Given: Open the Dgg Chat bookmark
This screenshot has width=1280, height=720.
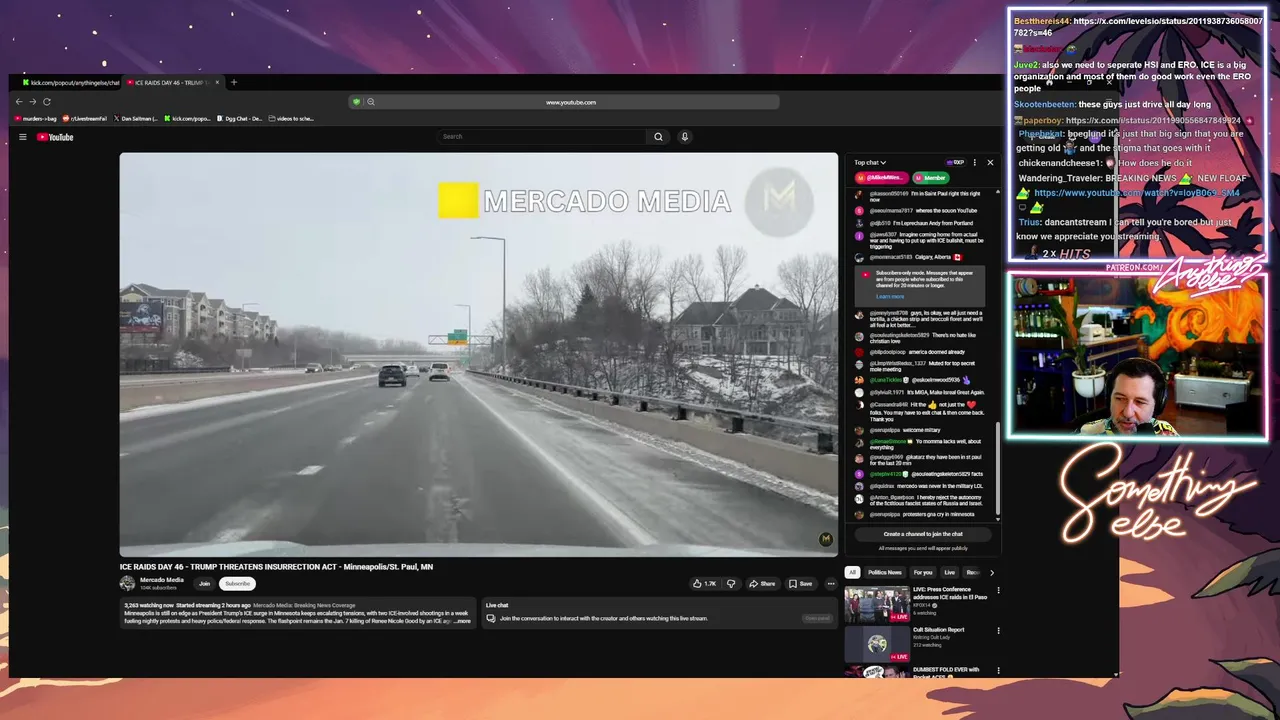Looking at the screenshot, I should pos(240,118).
